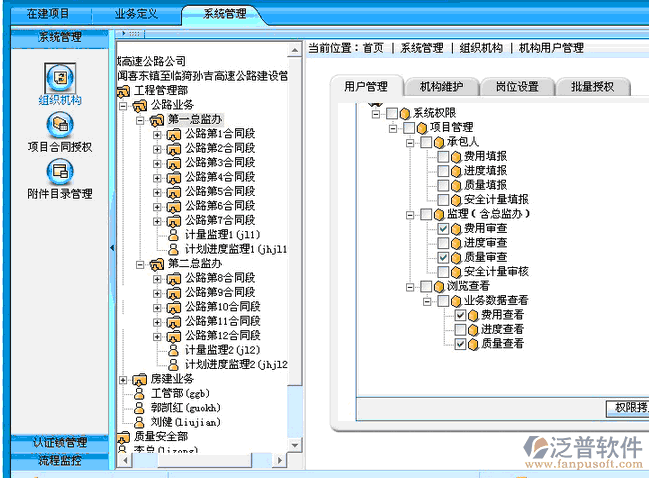
Task: Switch to the 业务定义 top tab
Action: click(136, 14)
